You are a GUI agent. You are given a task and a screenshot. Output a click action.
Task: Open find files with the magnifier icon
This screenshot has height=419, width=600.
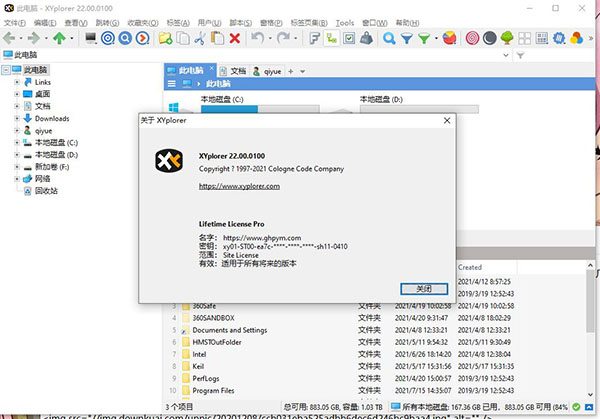[389, 38]
